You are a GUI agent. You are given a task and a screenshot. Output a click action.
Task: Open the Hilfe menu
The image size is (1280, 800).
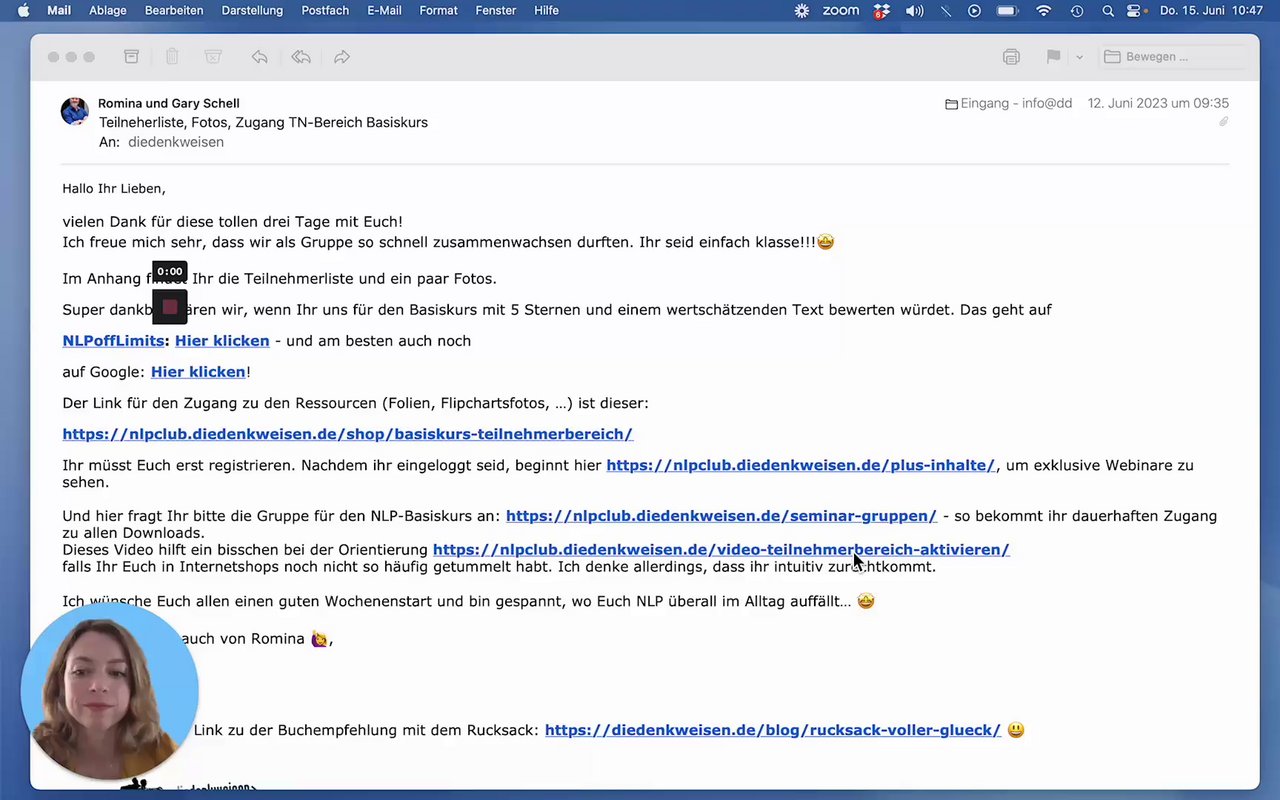546,11
